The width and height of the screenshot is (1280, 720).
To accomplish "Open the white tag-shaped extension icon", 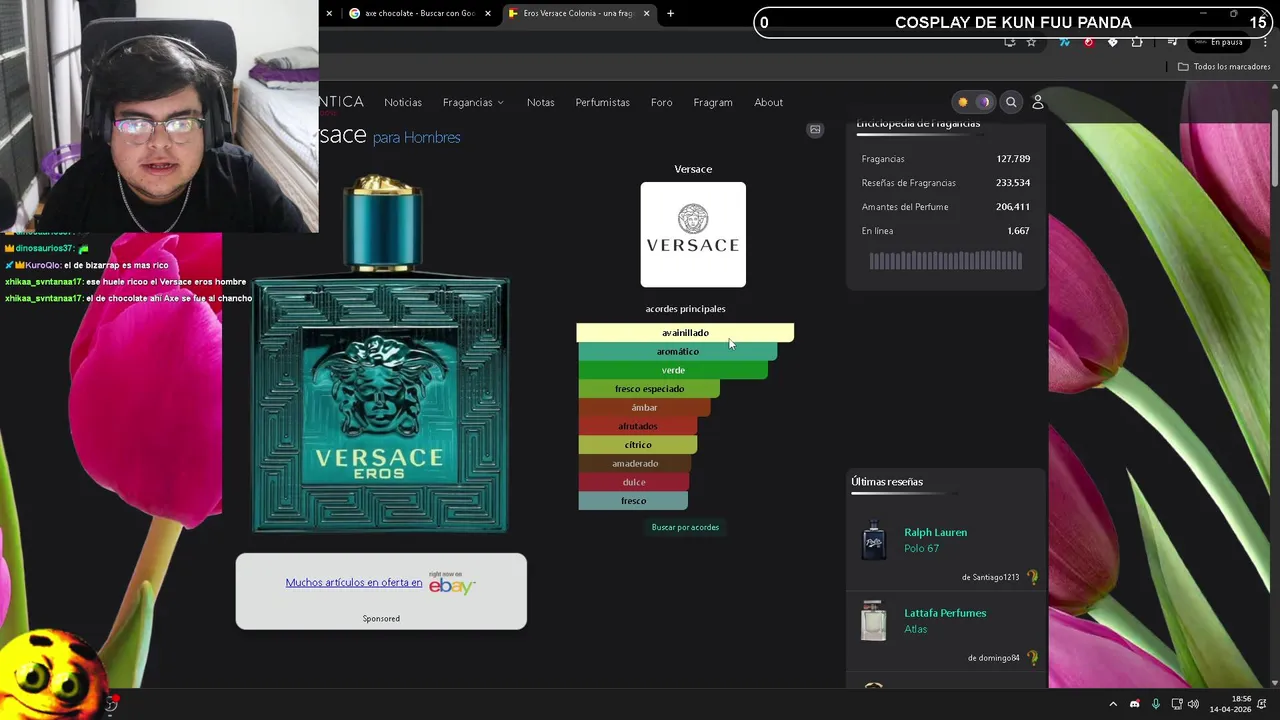I will [1112, 42].
